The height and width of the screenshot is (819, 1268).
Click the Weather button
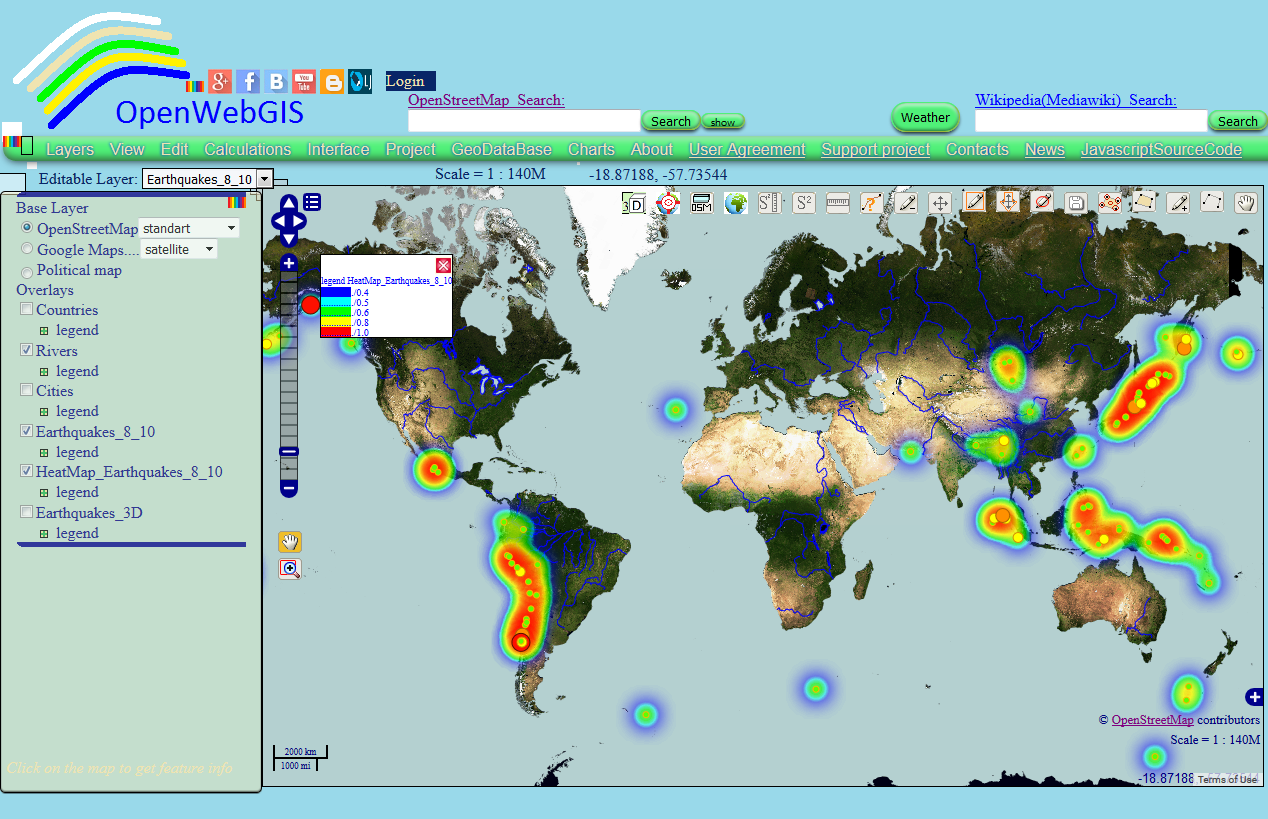coord(925,117)
